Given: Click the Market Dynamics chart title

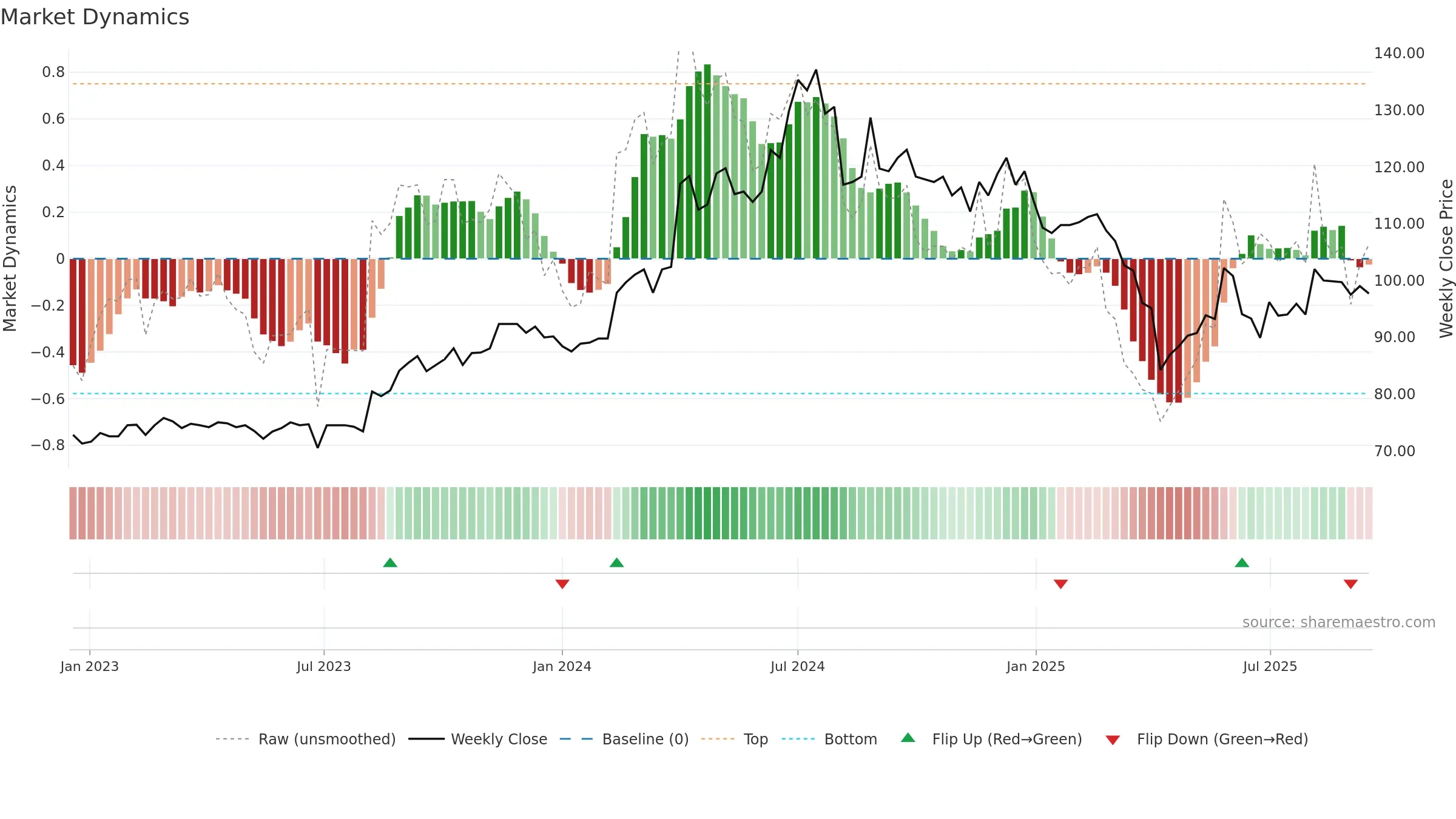Looking at the screenshot, I should (x=95, y=17).
